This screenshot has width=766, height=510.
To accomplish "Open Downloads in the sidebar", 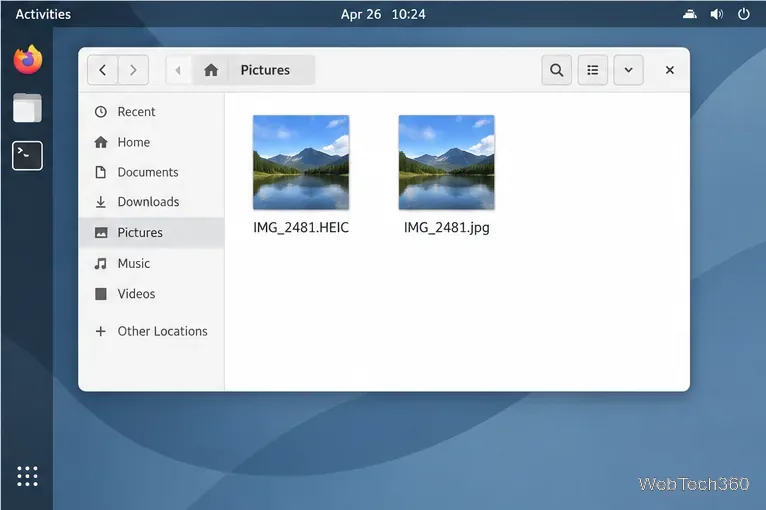I will (151, 202).
